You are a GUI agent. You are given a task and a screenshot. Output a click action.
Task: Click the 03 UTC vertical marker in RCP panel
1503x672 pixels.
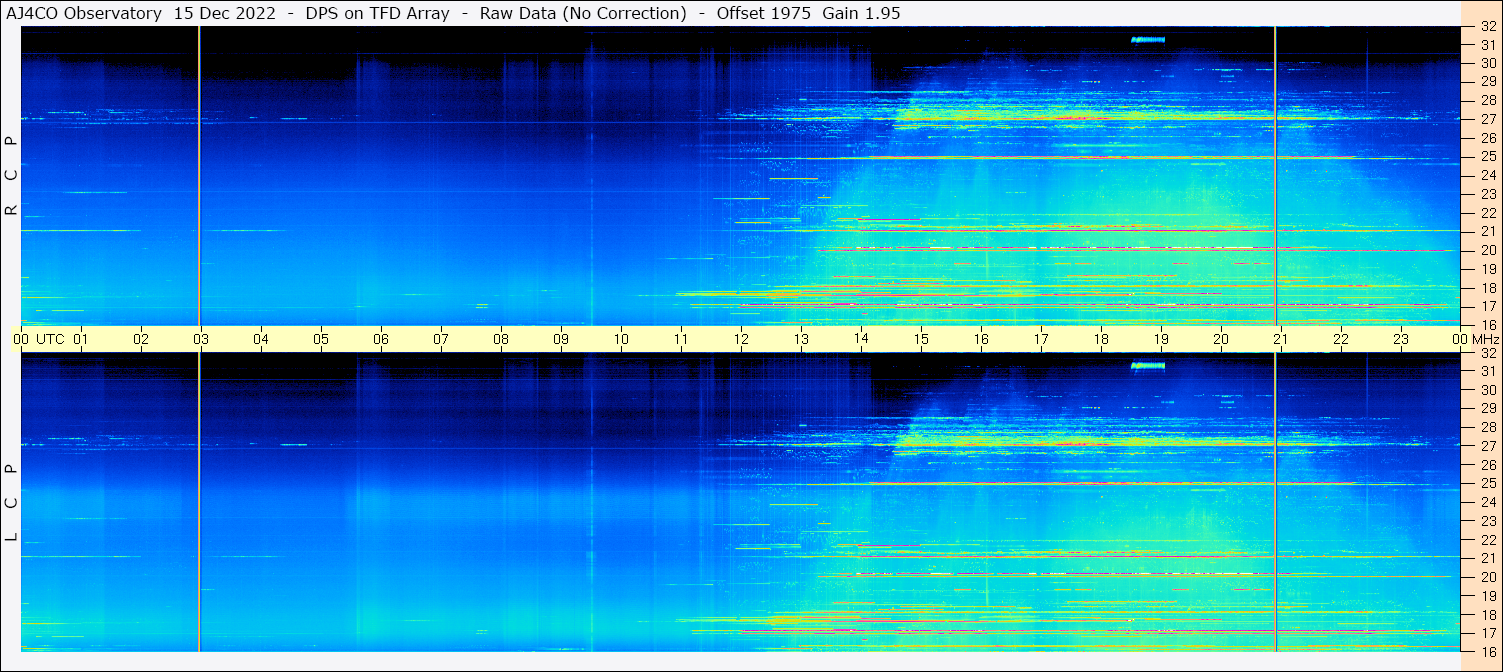coord(199,176)
